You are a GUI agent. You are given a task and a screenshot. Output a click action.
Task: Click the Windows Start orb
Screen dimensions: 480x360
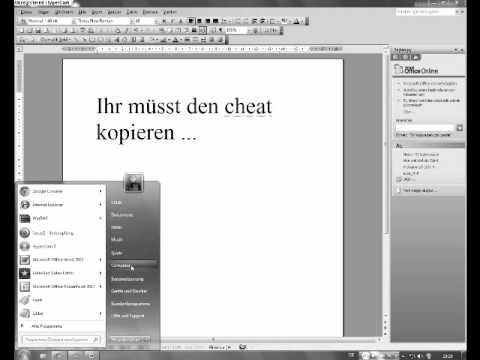pyautogui.click(x=23, y=355)
